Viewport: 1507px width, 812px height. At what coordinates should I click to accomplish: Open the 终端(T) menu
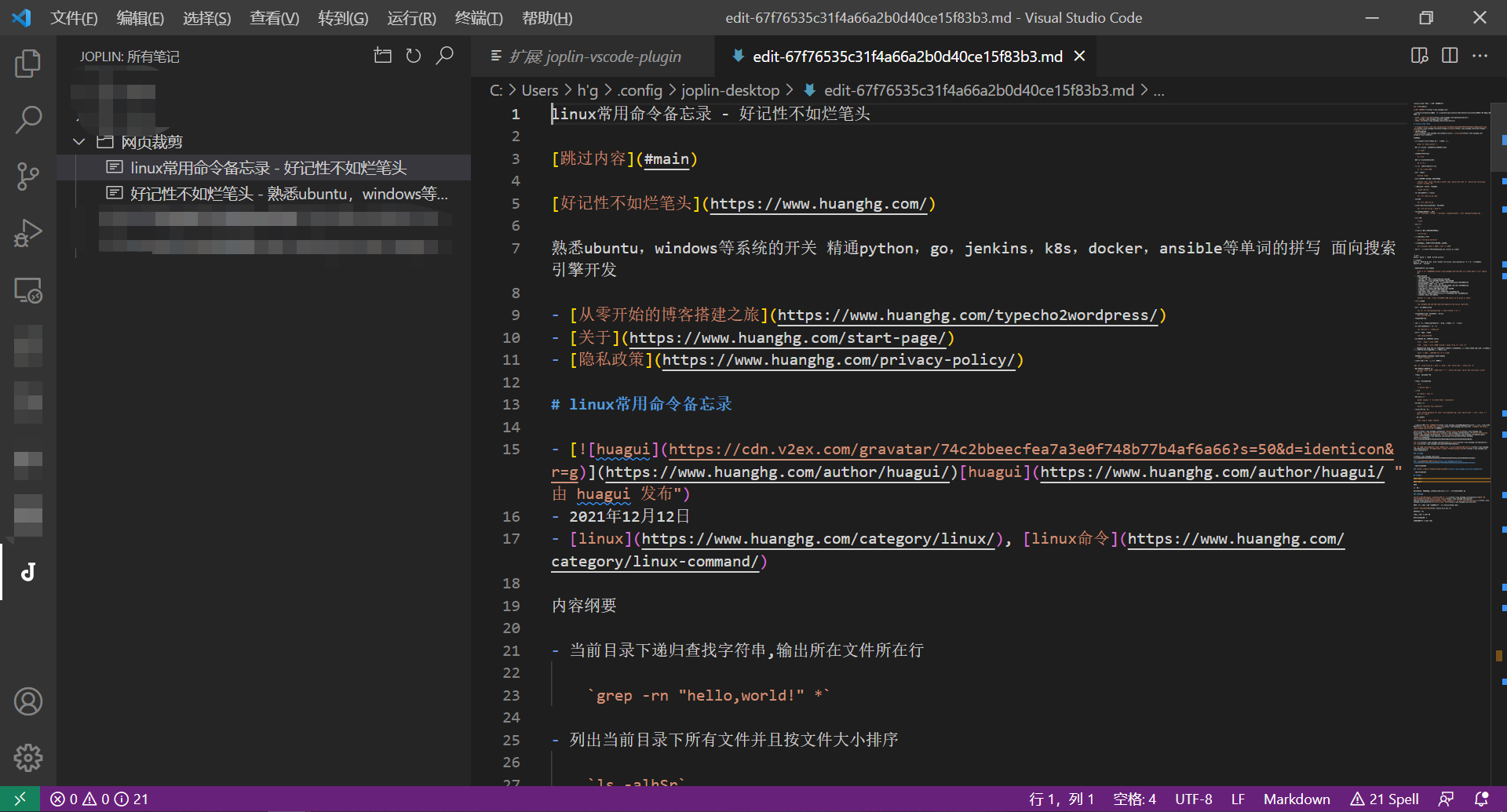coord(479,18)
